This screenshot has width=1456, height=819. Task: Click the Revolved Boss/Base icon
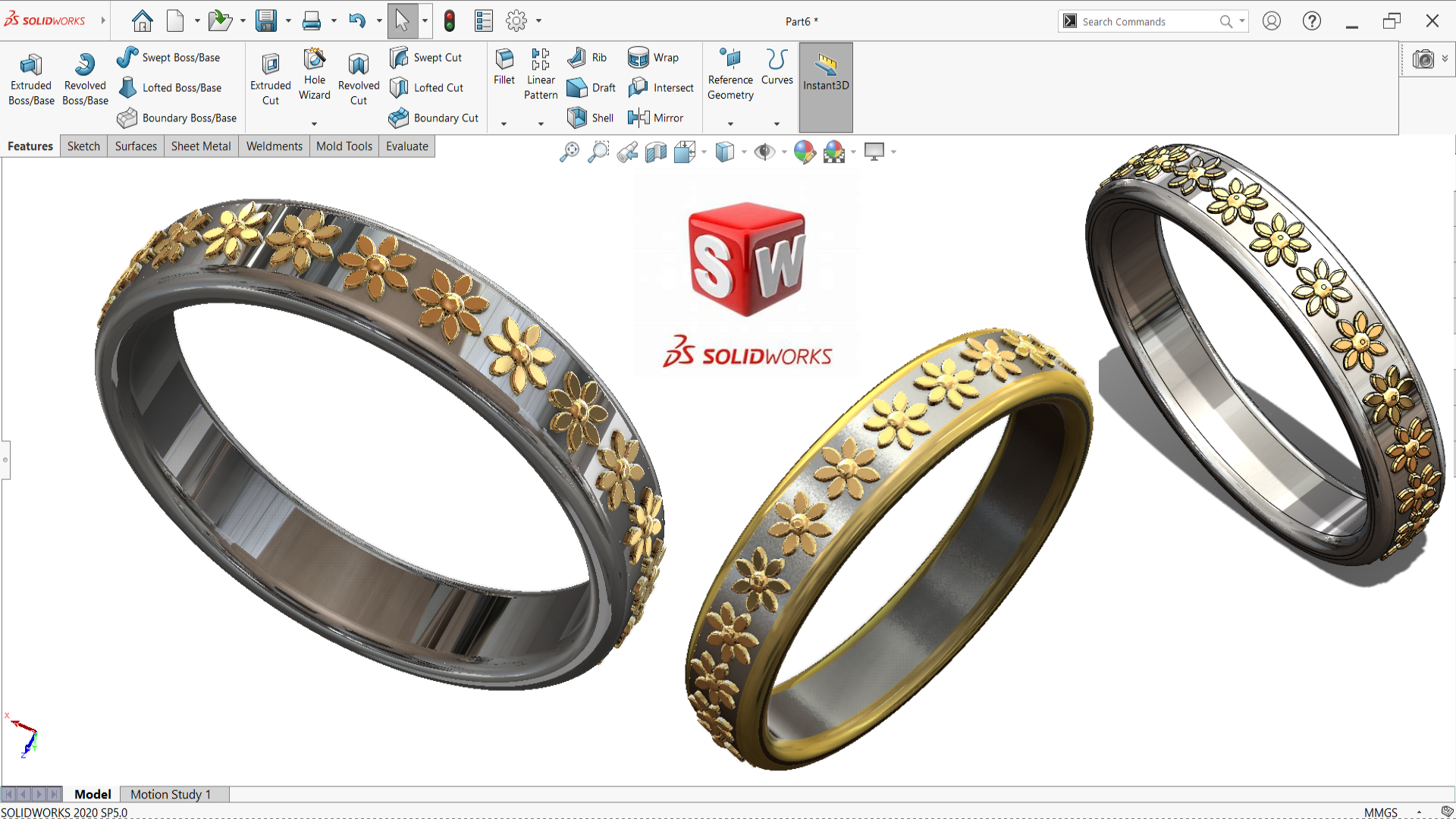[x=85, y=79]
